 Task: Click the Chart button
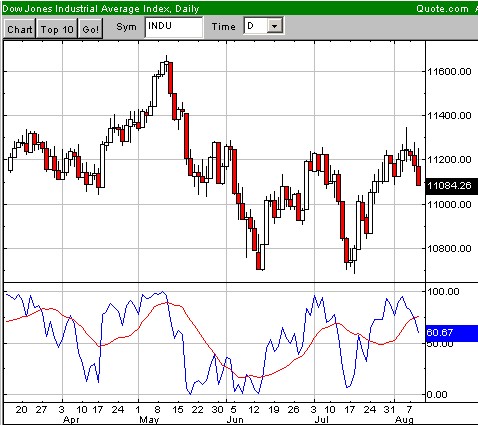click(20, 29)
